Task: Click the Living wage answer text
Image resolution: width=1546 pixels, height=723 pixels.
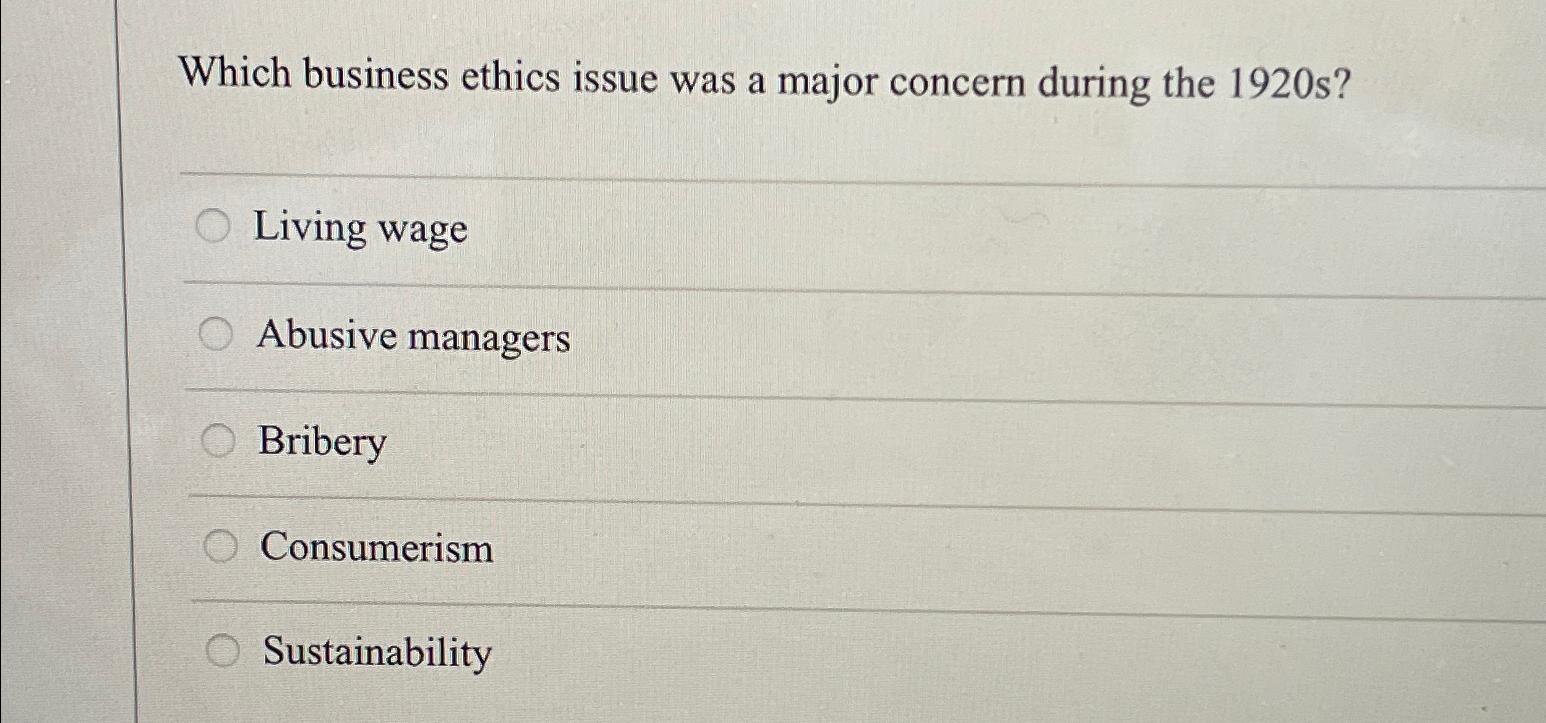Action: click(x=360, y=229)
